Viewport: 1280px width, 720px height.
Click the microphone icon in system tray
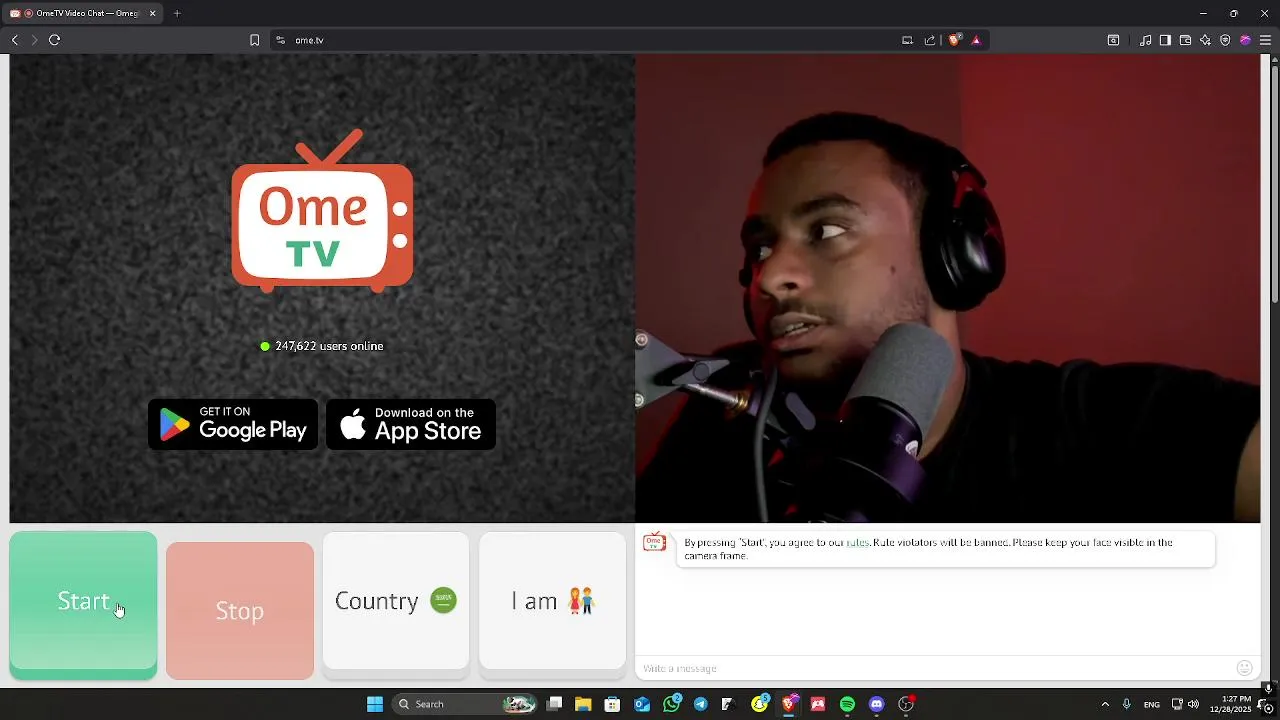coord(1127,704)
